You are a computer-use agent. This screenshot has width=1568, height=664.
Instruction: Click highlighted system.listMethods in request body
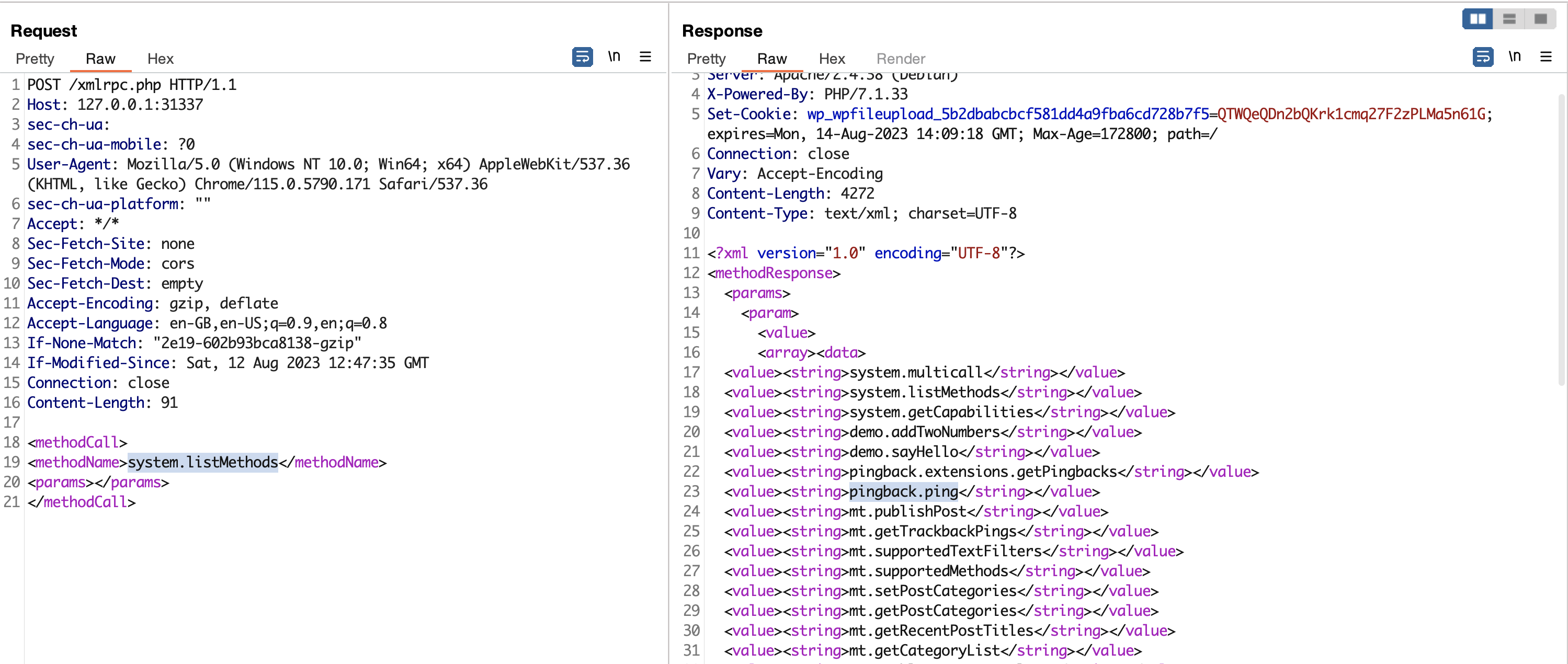click(203, 462)
